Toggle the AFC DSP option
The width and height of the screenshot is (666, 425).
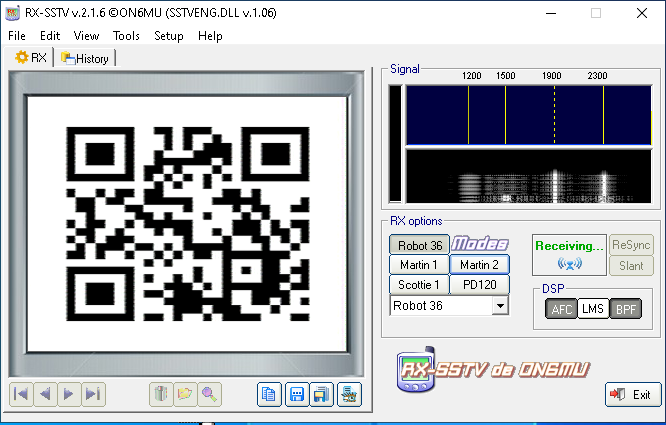[561, 309]
